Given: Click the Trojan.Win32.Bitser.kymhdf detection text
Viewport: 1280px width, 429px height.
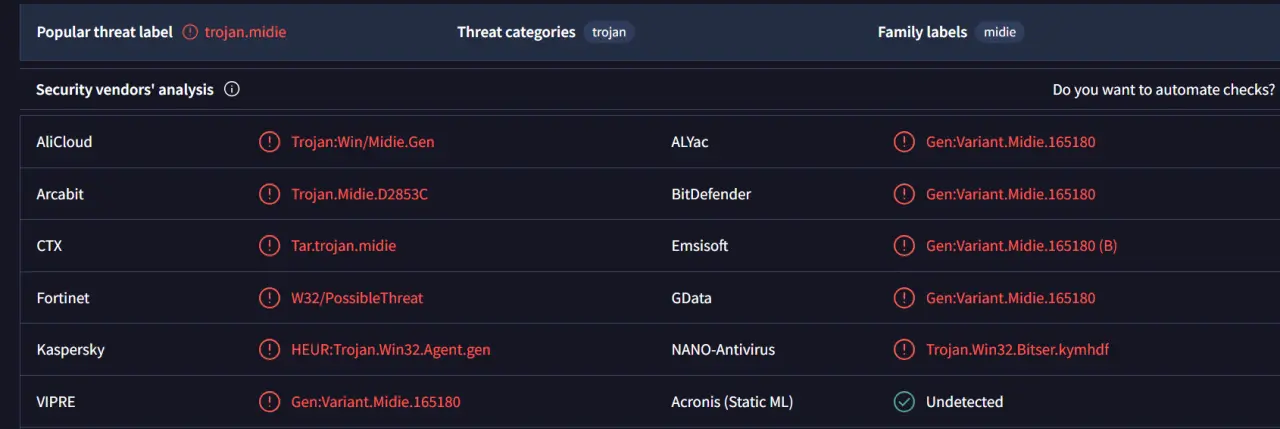Looking at the screenshot, I should (x=1017, y=350).
